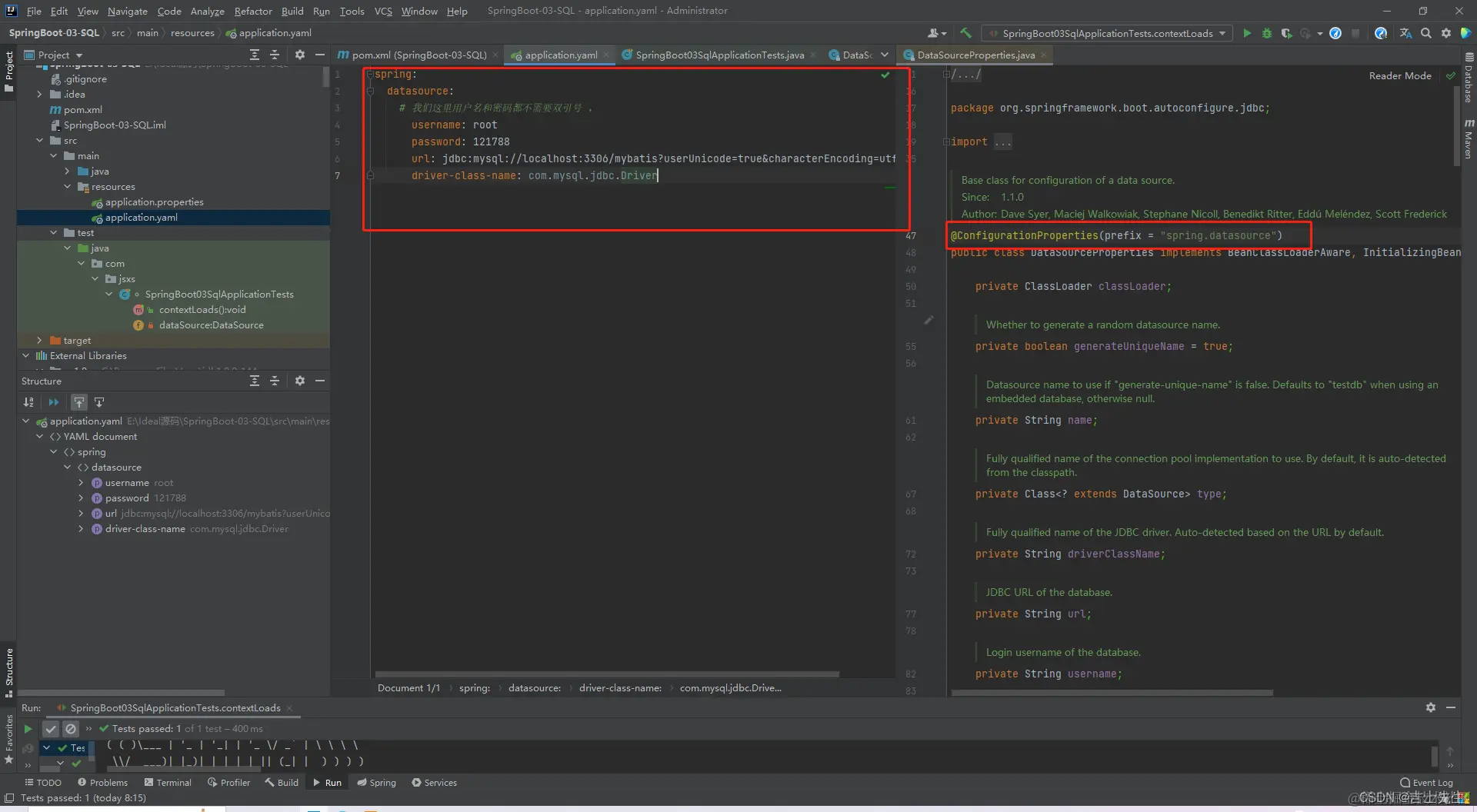Select the DataSourceProperties.java tab
This screenshot has width=1477, height=812.
pyautogui.click(x=975, y=55)
